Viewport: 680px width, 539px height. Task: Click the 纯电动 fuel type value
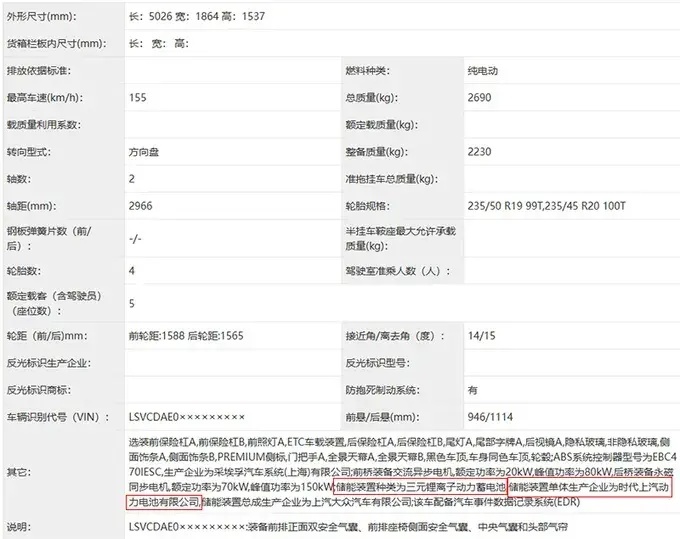482,71
